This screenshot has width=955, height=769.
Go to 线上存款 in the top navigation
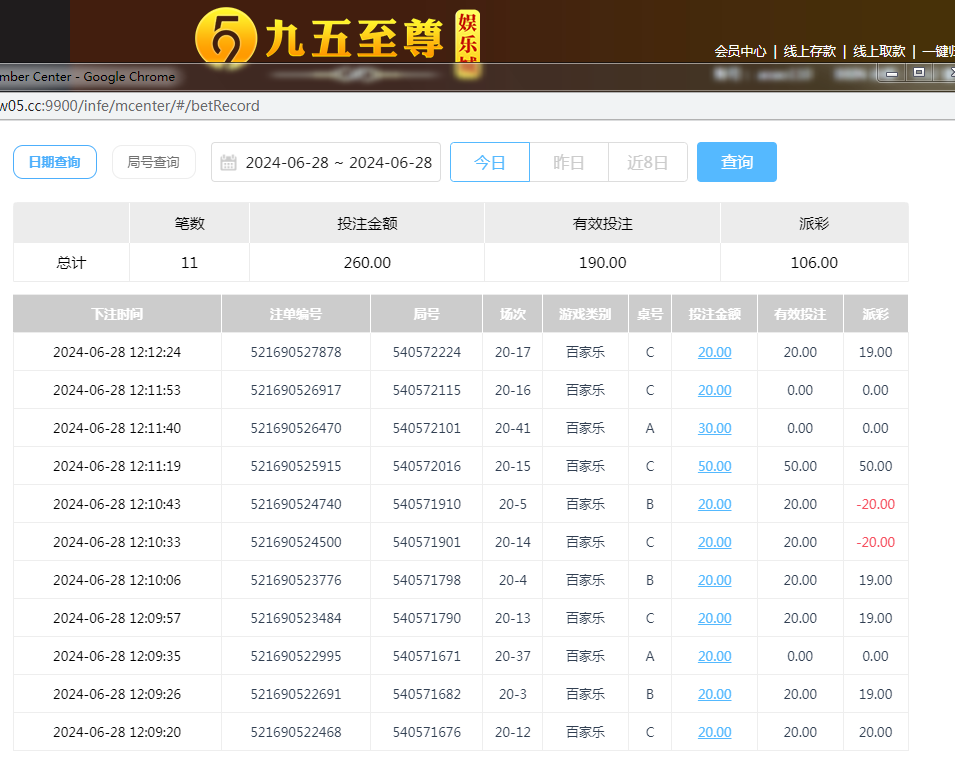point(809,51)
